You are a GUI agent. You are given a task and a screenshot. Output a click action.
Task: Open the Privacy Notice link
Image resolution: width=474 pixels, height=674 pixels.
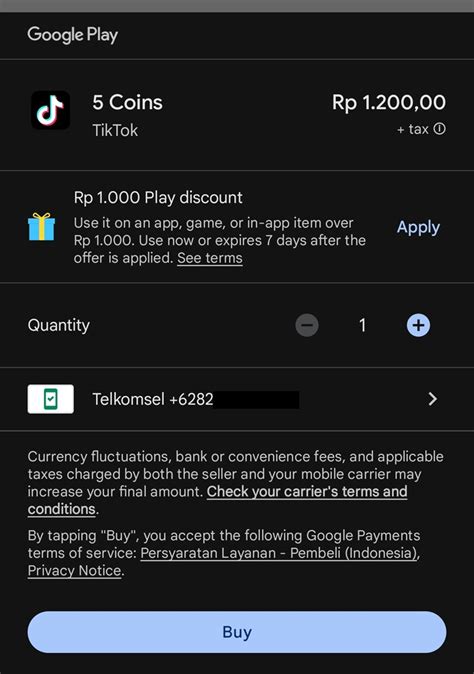tap(74, 571)
